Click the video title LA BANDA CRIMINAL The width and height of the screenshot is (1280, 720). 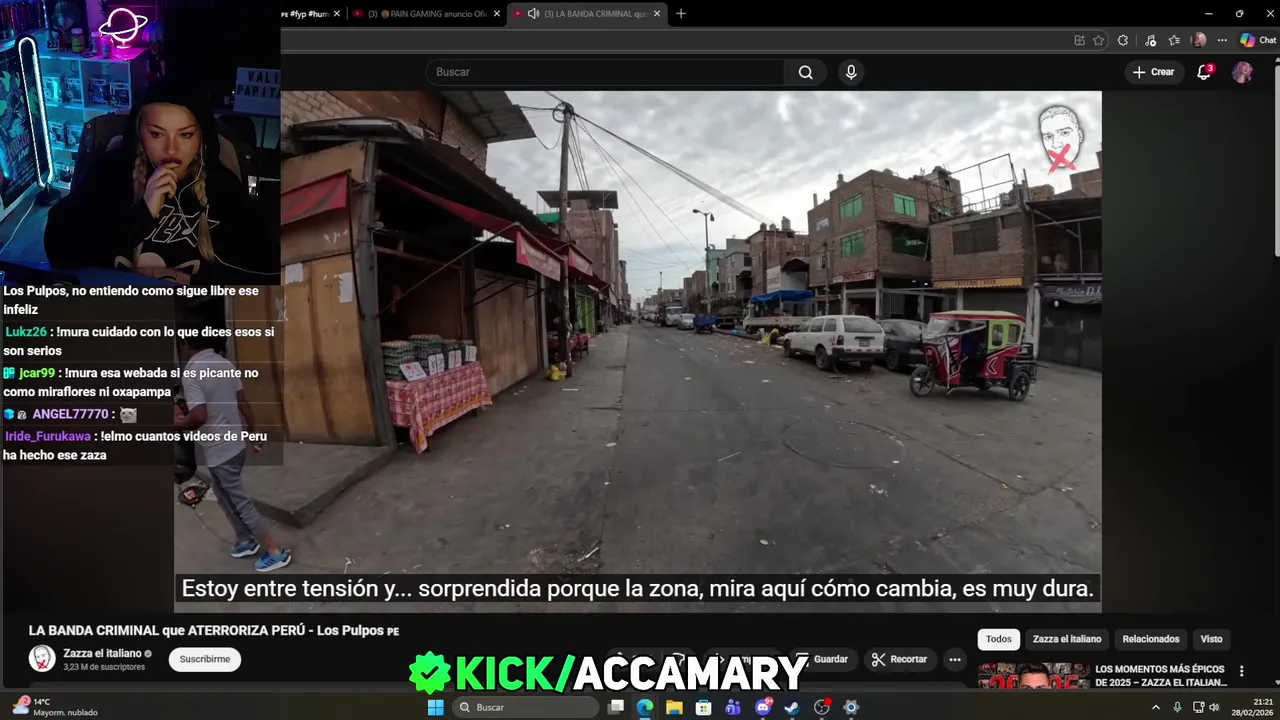pyautogui.click(x=214, y=631)
